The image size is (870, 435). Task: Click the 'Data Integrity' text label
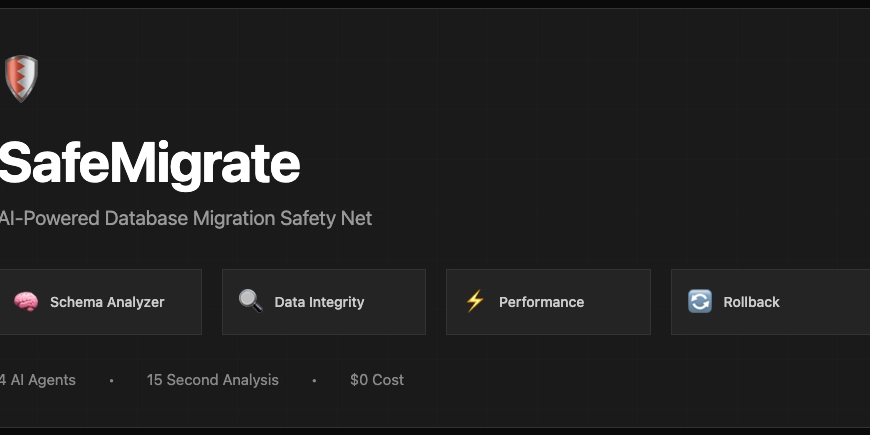click(x=319, y=302)
